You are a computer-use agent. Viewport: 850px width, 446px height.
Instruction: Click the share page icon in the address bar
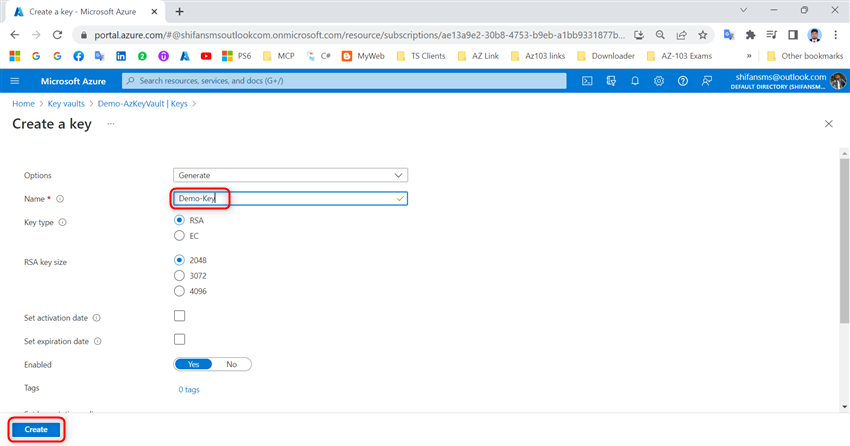point(681,35)
